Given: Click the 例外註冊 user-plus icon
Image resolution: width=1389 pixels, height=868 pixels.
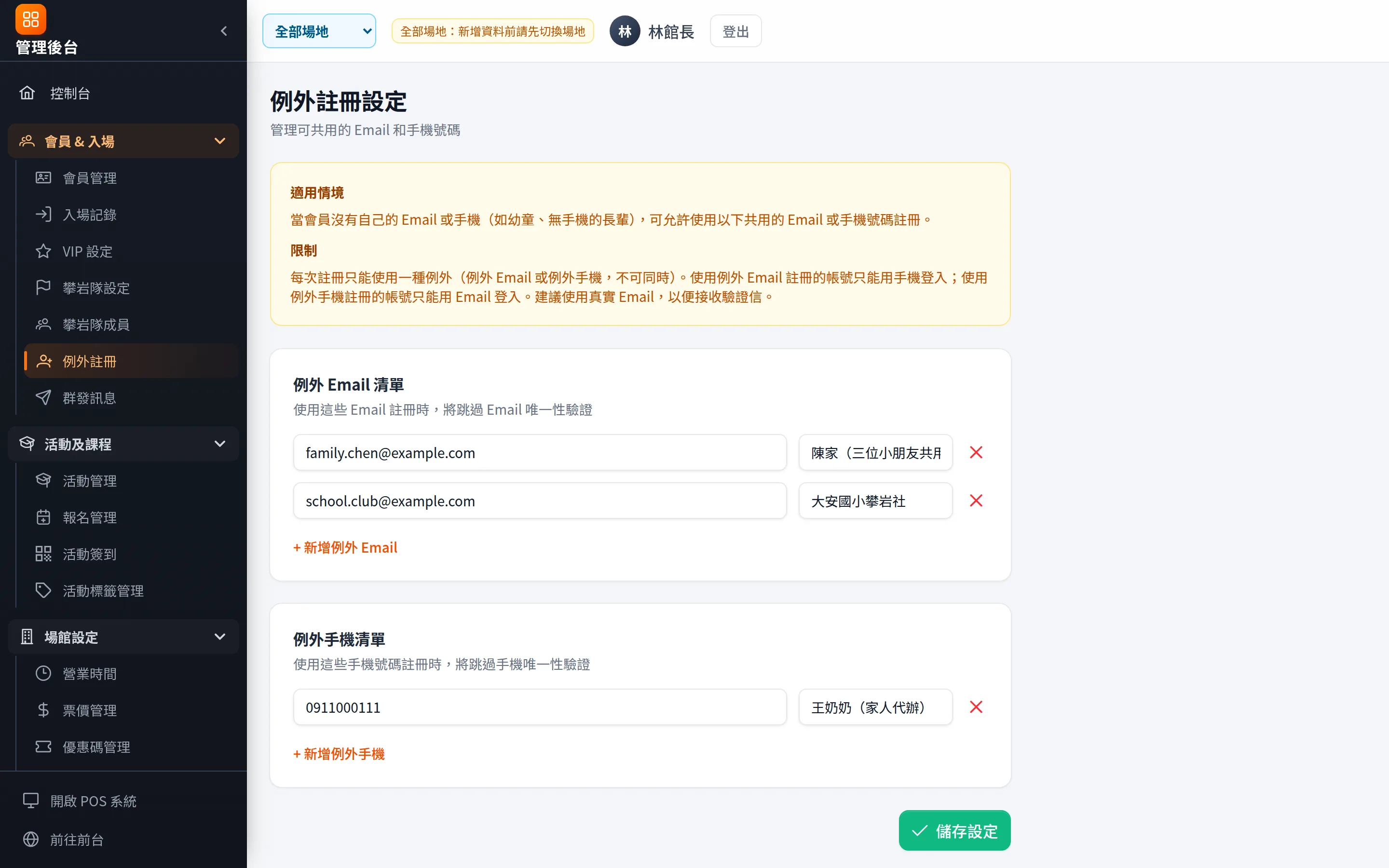Looking at the screenshot, I should tap(44, 361).
